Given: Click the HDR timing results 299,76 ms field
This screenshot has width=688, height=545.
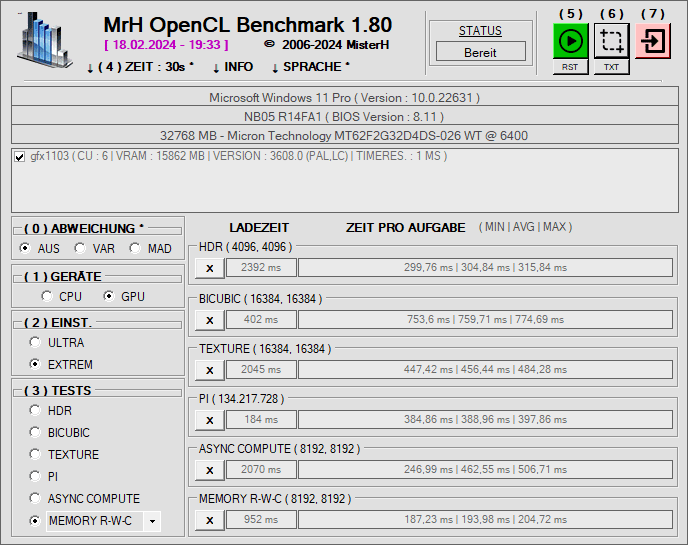Looking at the screenshot, I should click(x=485, y=268).
